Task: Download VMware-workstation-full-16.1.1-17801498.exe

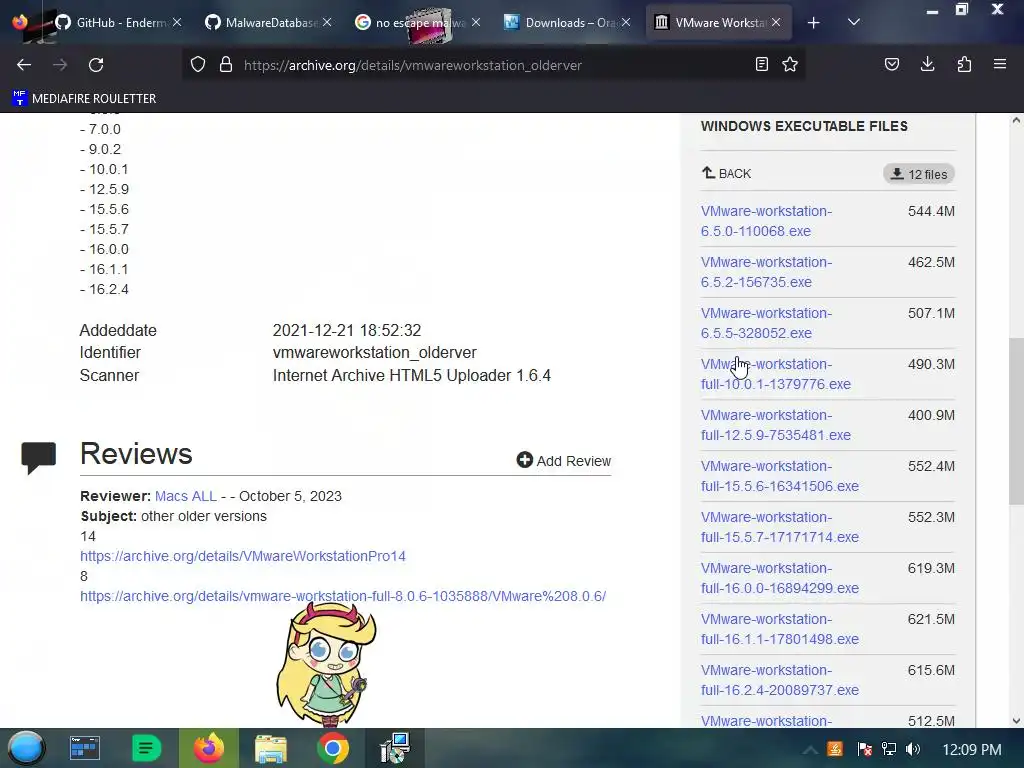Action: [780, 628]
